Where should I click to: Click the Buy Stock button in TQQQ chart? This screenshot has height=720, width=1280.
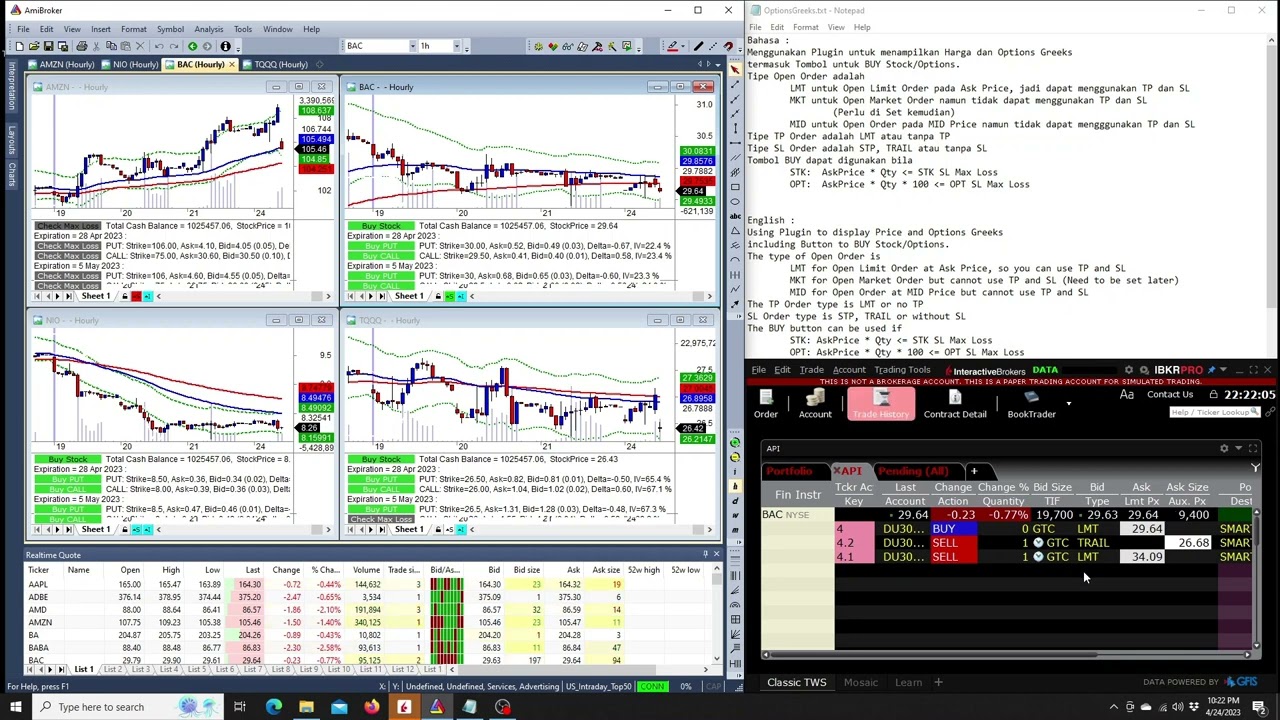pyautogui.click(x=380, y=459)
